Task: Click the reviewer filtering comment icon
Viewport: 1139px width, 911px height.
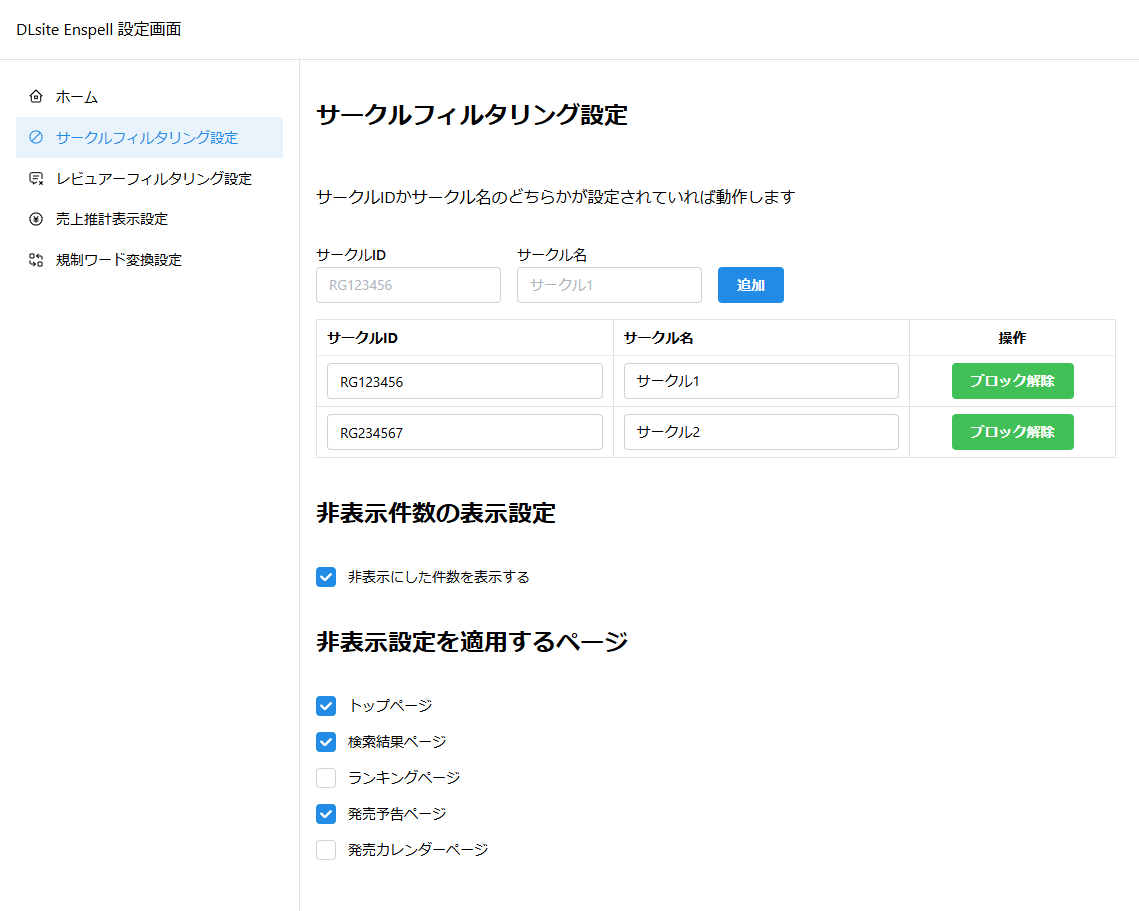Action: [36, 179]
